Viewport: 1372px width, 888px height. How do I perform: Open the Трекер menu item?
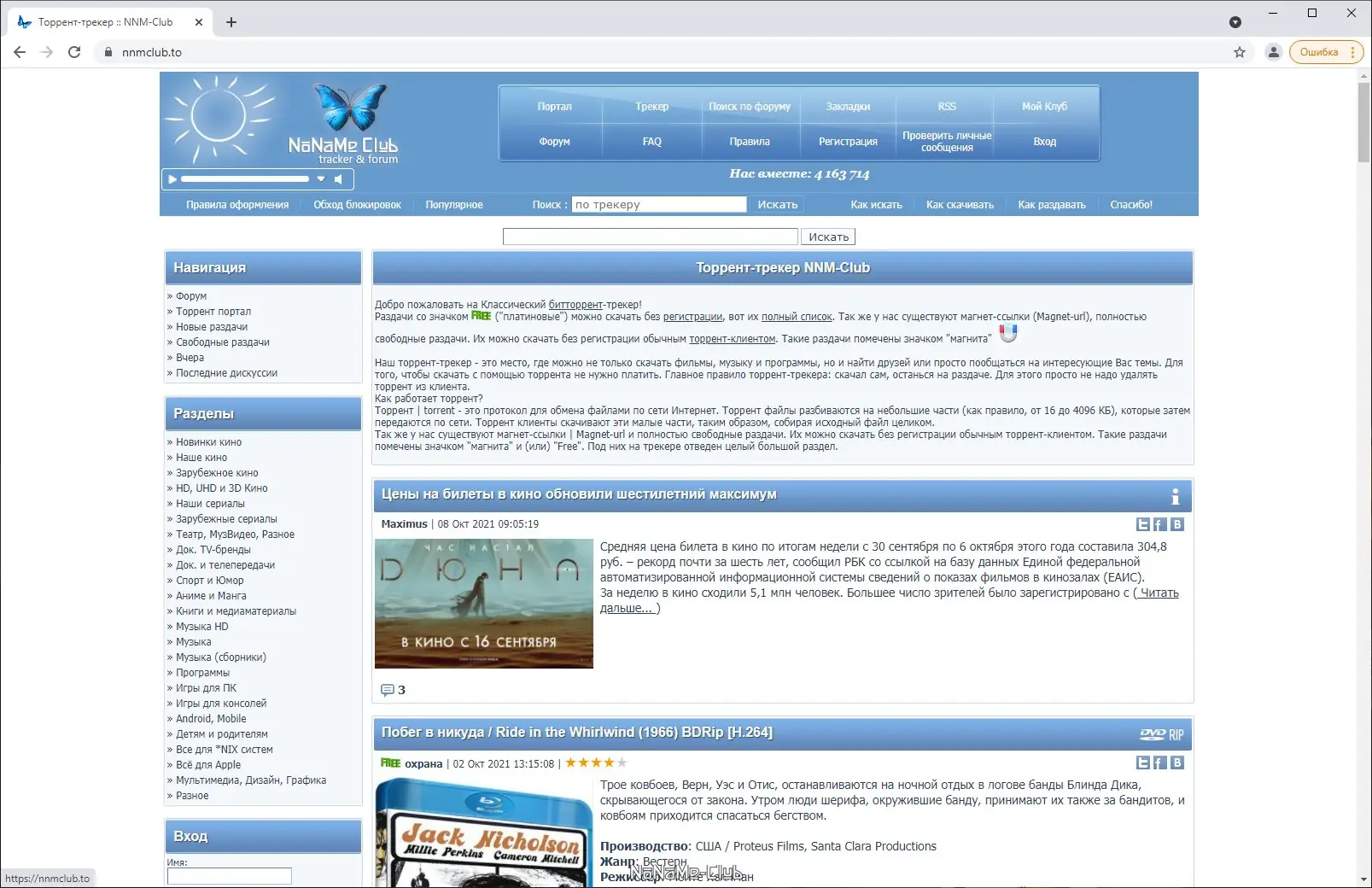[x=652, y=107]
